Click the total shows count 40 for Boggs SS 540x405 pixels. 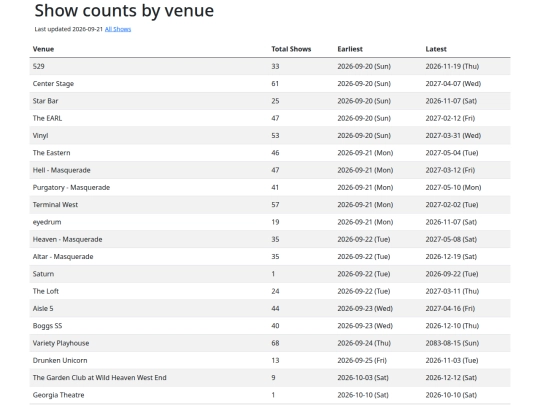[275, 326]
